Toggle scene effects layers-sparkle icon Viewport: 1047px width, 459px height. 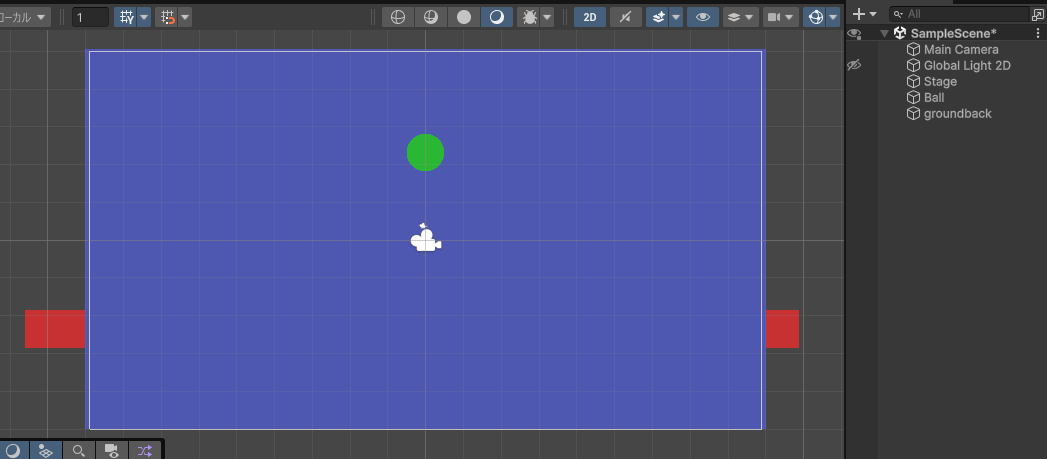tap(658, 17)
